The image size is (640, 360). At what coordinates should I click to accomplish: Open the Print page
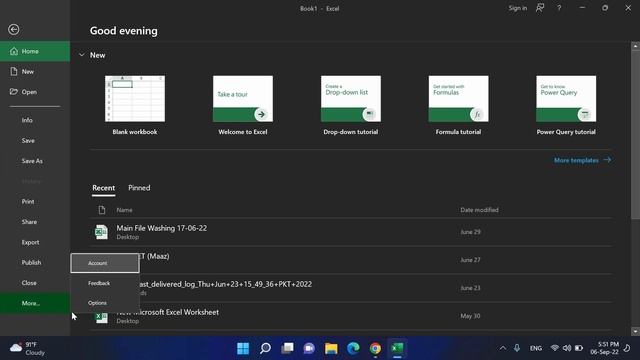pyautogui.click(x=35, y=201)
